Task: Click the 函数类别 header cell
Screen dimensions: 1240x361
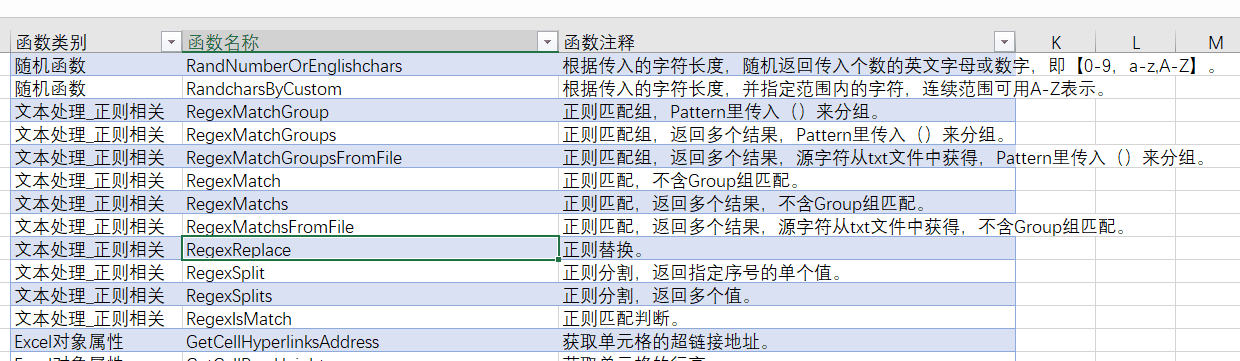Action: [97, 42]
